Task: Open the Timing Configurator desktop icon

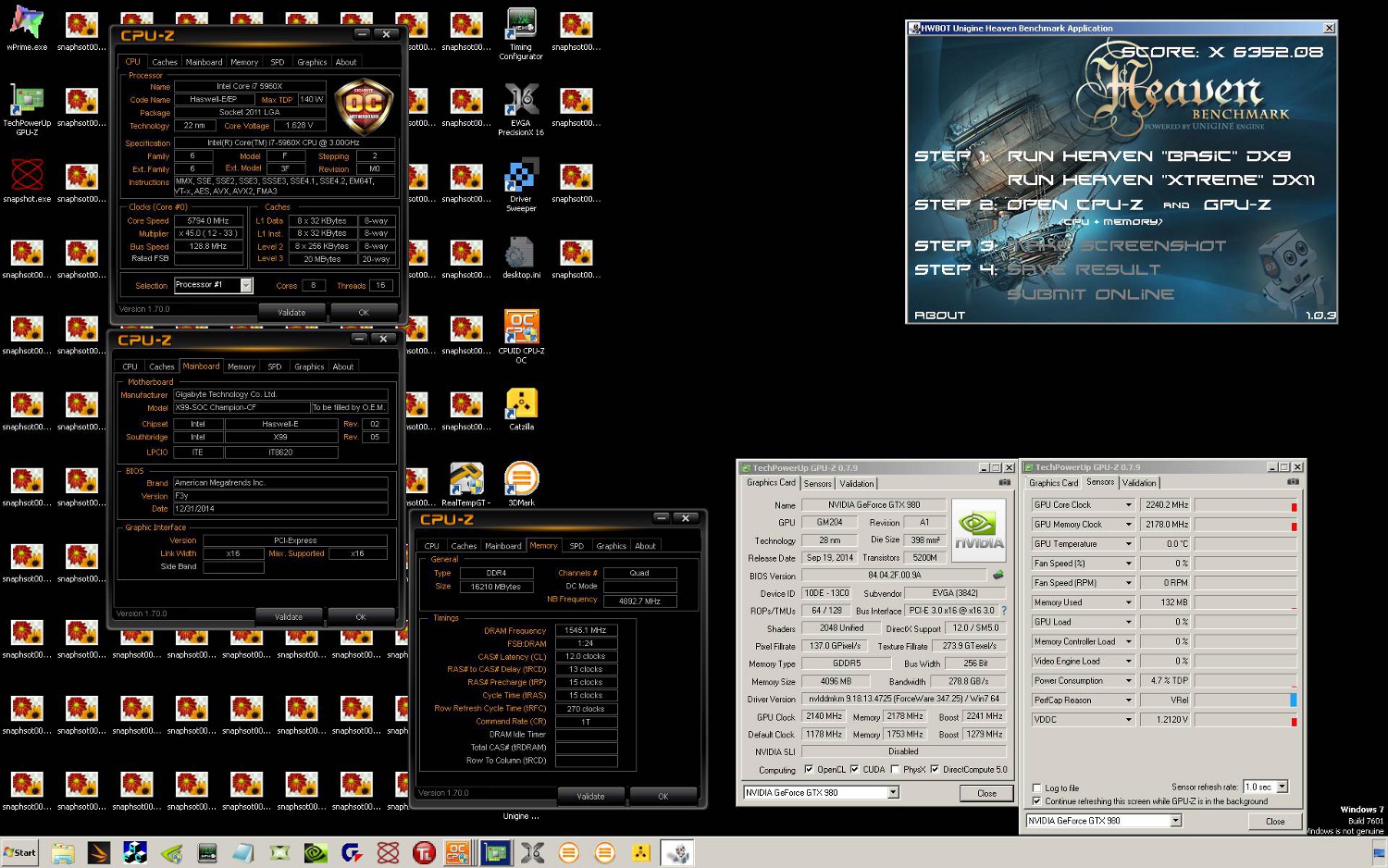Action: point(521,34)
